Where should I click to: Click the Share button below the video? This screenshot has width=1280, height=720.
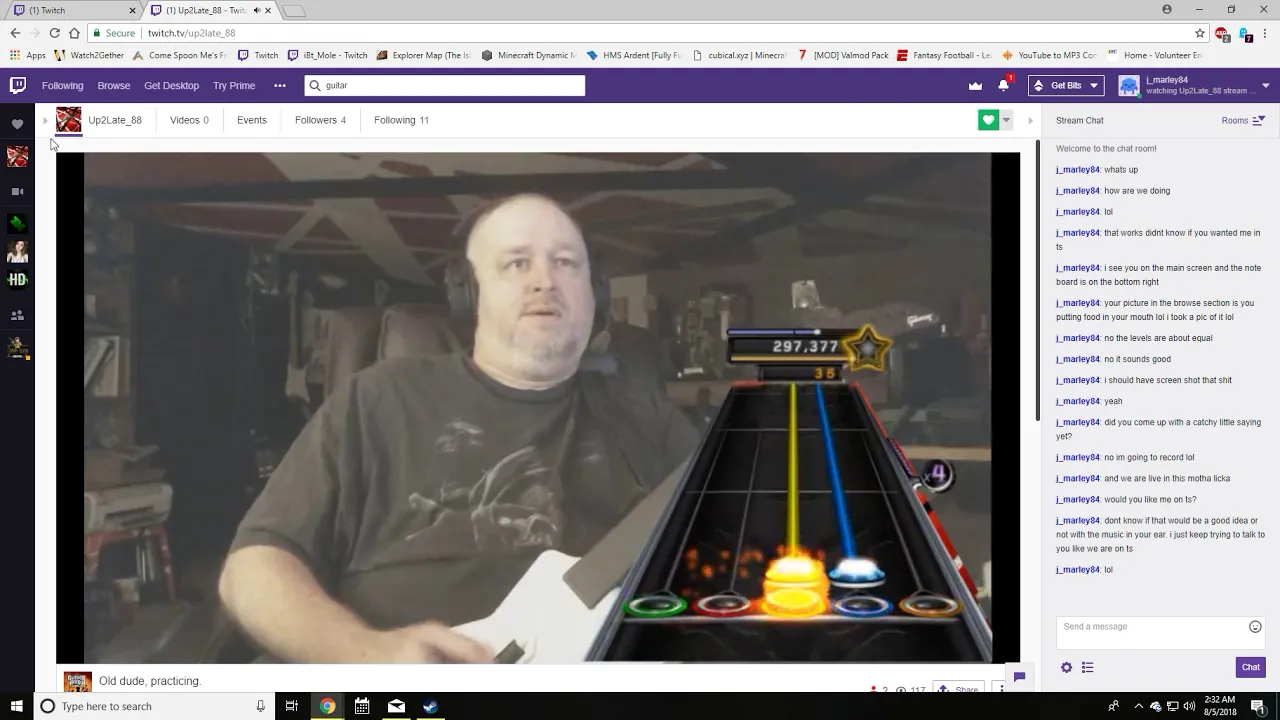pos(956,689)
